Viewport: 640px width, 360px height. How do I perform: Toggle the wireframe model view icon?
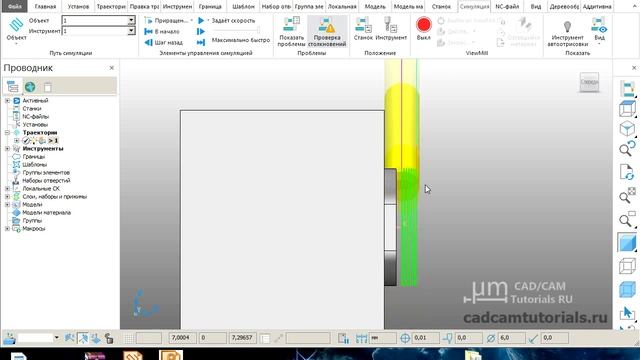(627, 266)
